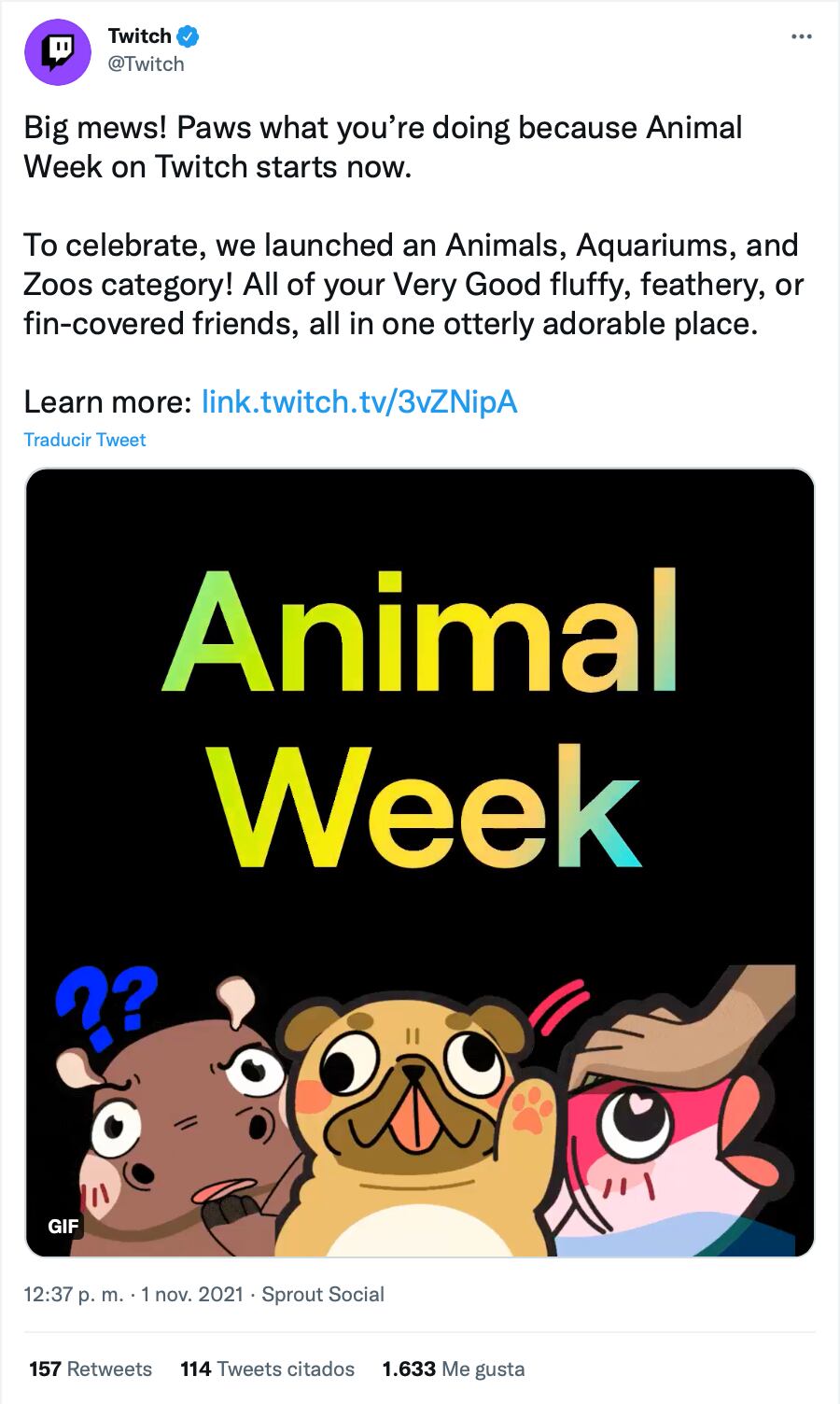Open the tweet's more options menu

[801, 37]
